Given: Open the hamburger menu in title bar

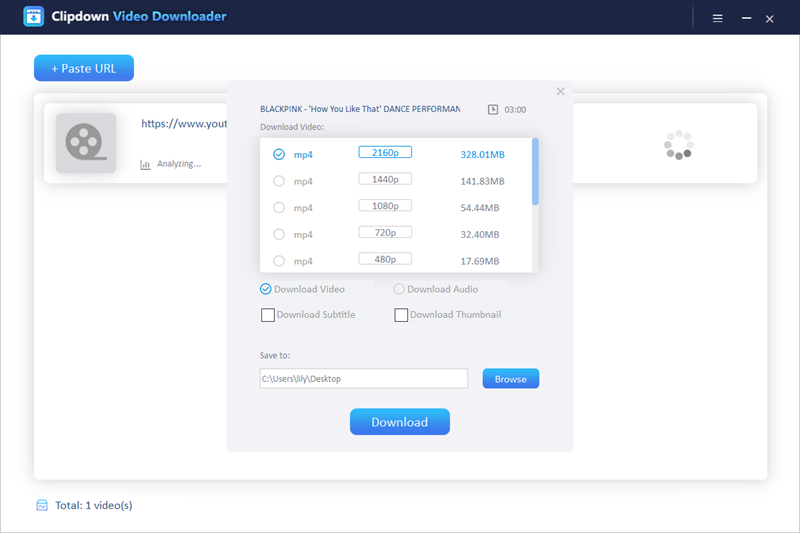Looking at the screenshot, I should (717, 18).
